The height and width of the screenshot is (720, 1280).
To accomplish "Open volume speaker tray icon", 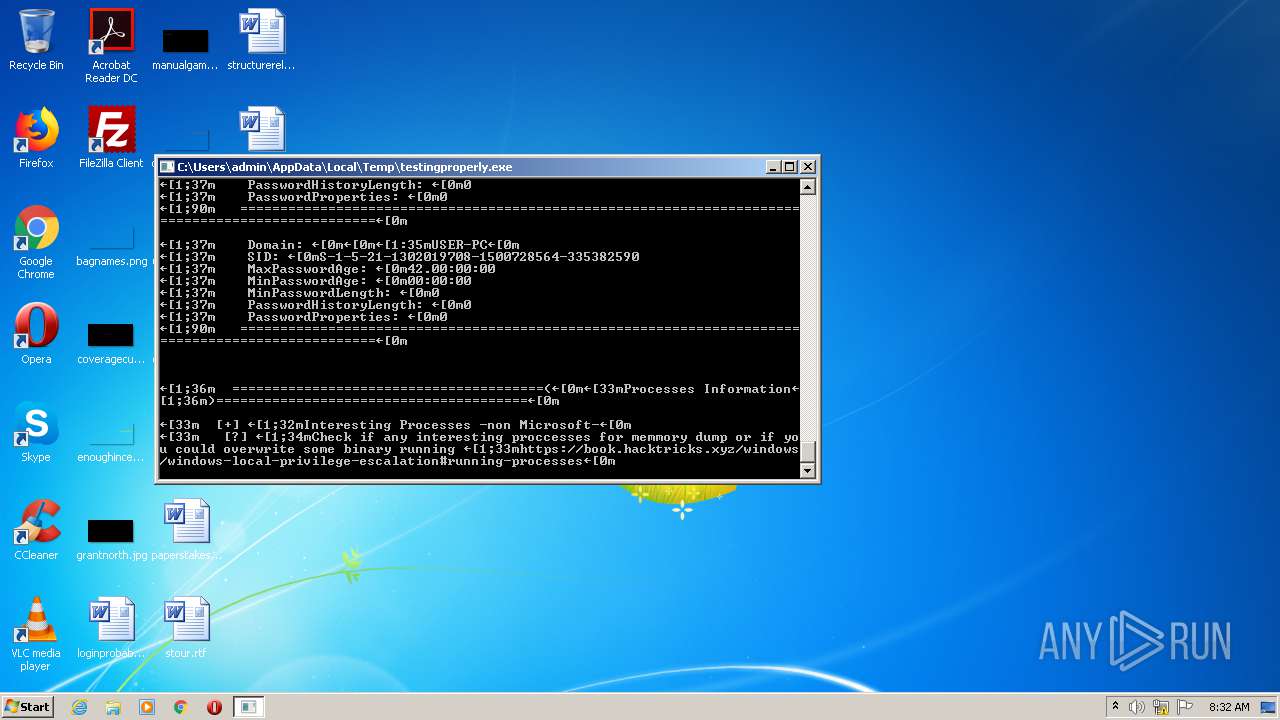I will 1137,707.
